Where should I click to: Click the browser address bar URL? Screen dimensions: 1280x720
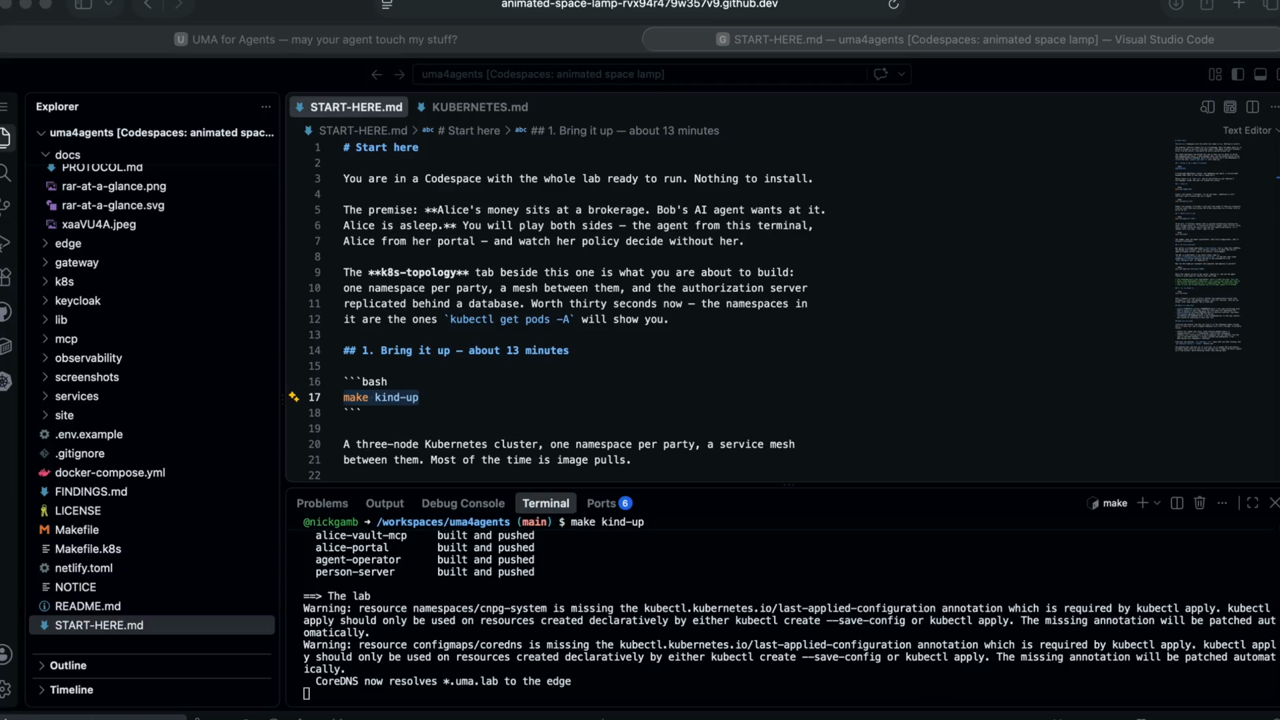pyautogui.click(x=640, y=4)
